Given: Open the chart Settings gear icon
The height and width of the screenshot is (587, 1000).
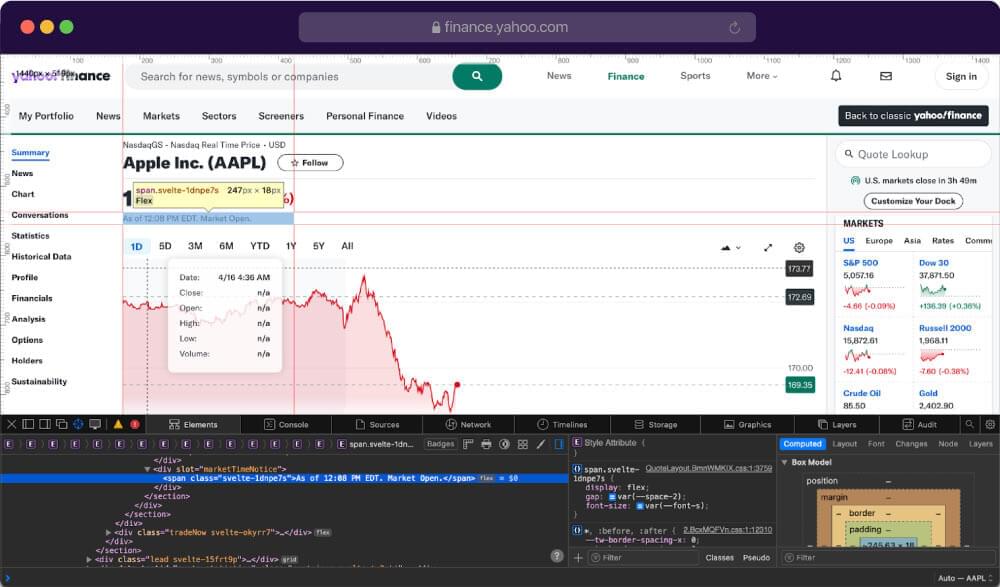Looking at the screenshot, I should click(x=798, y=247).
